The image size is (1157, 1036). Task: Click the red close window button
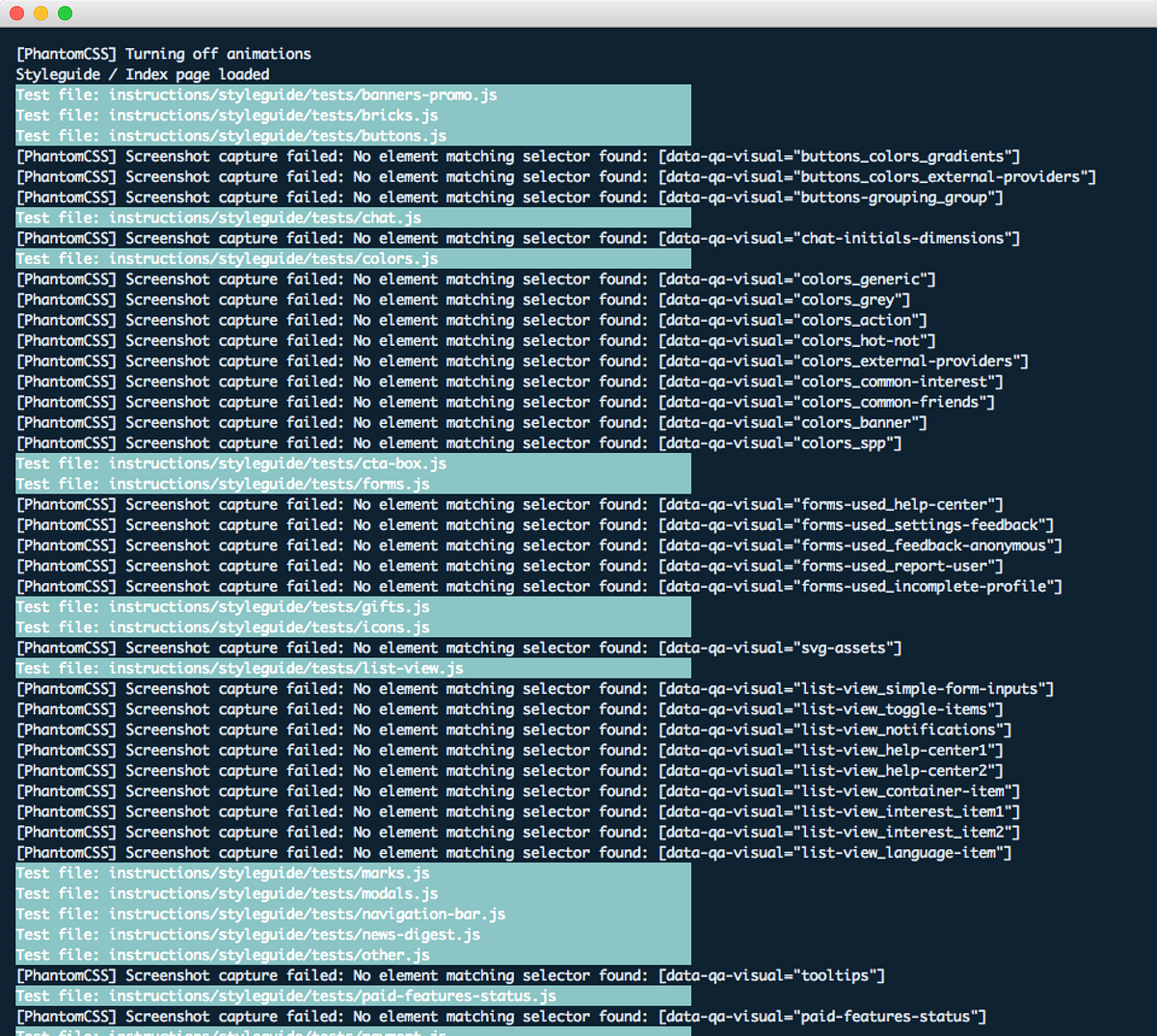click(16, 13)
